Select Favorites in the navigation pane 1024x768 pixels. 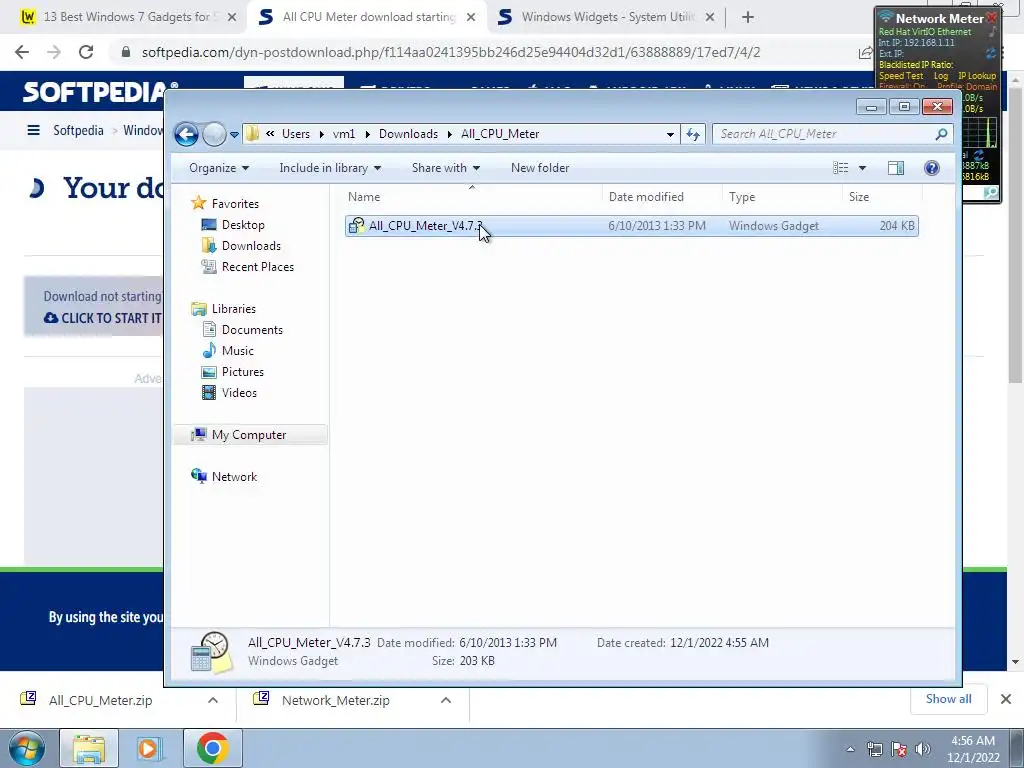point(225,204)
